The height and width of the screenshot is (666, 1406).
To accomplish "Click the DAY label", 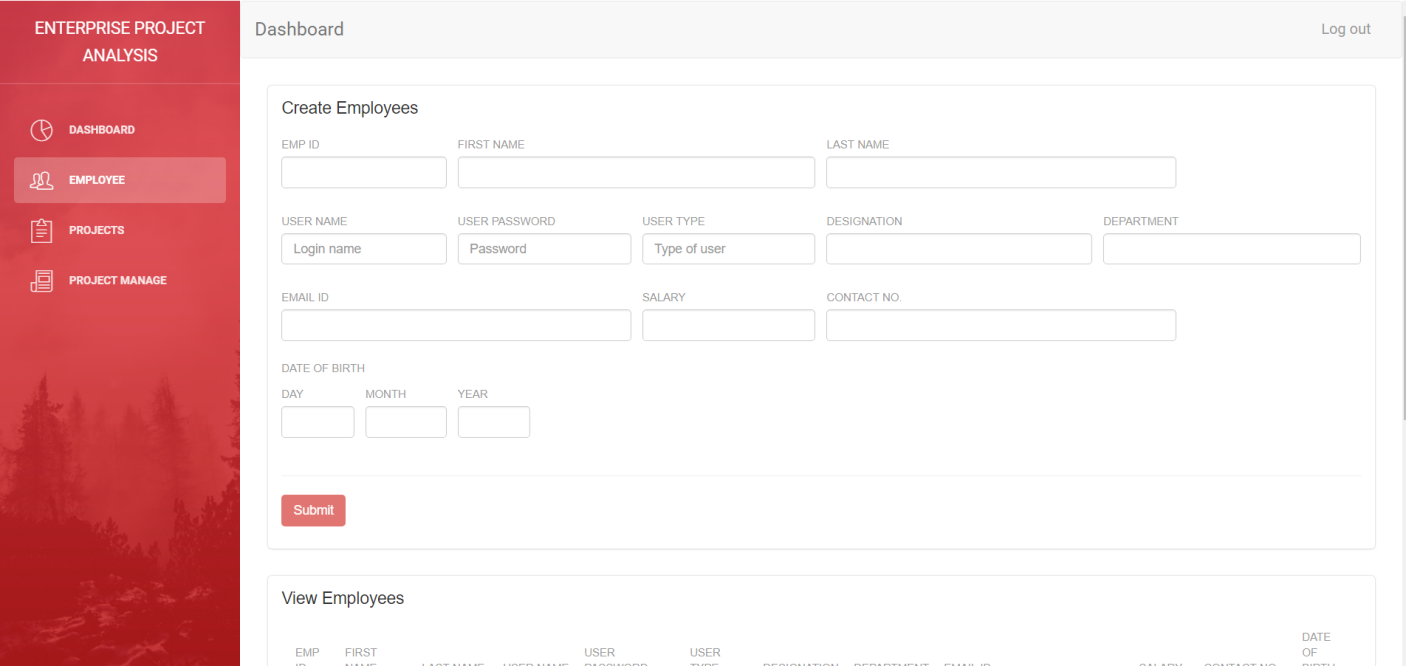I will pyautogui.click(x=292, y=394).
